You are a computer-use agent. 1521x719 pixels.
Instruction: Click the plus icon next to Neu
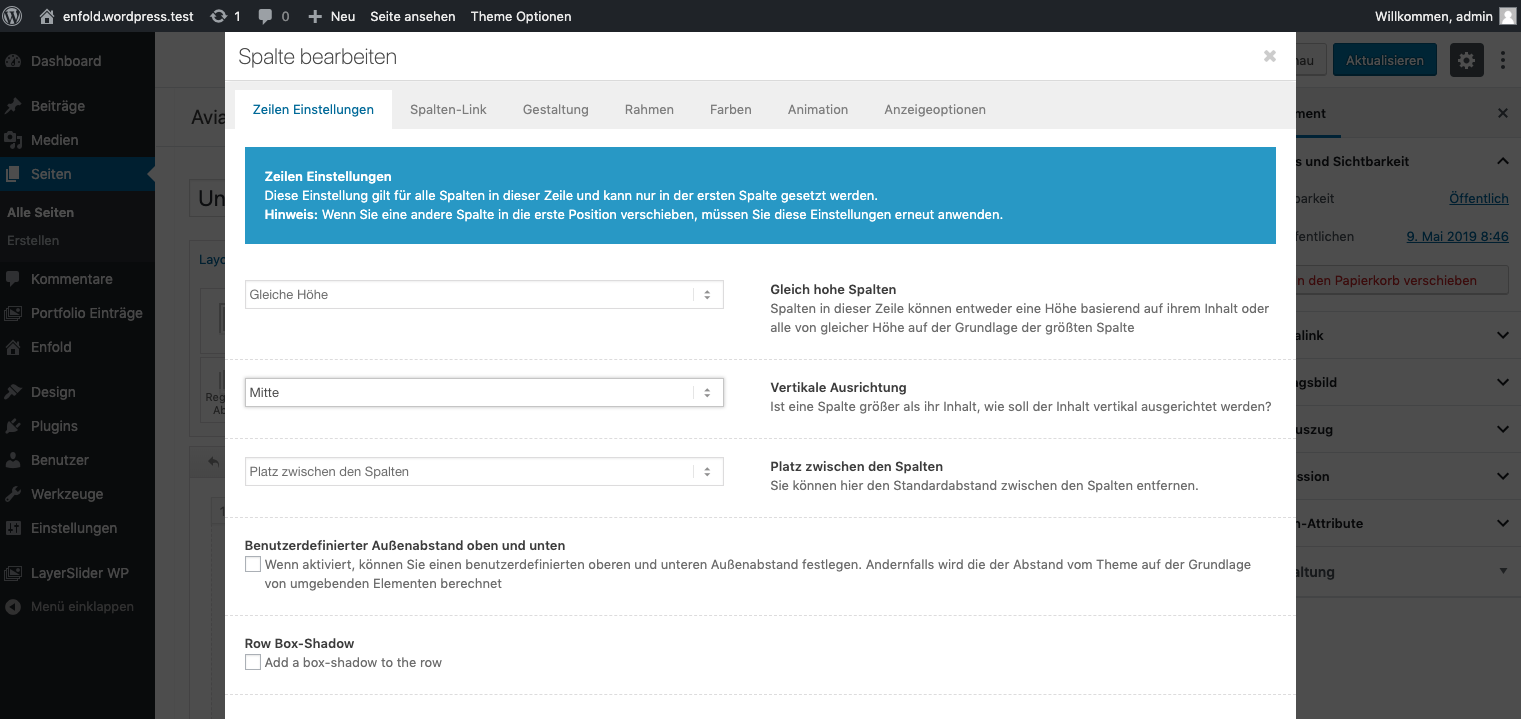coord(315,16)
